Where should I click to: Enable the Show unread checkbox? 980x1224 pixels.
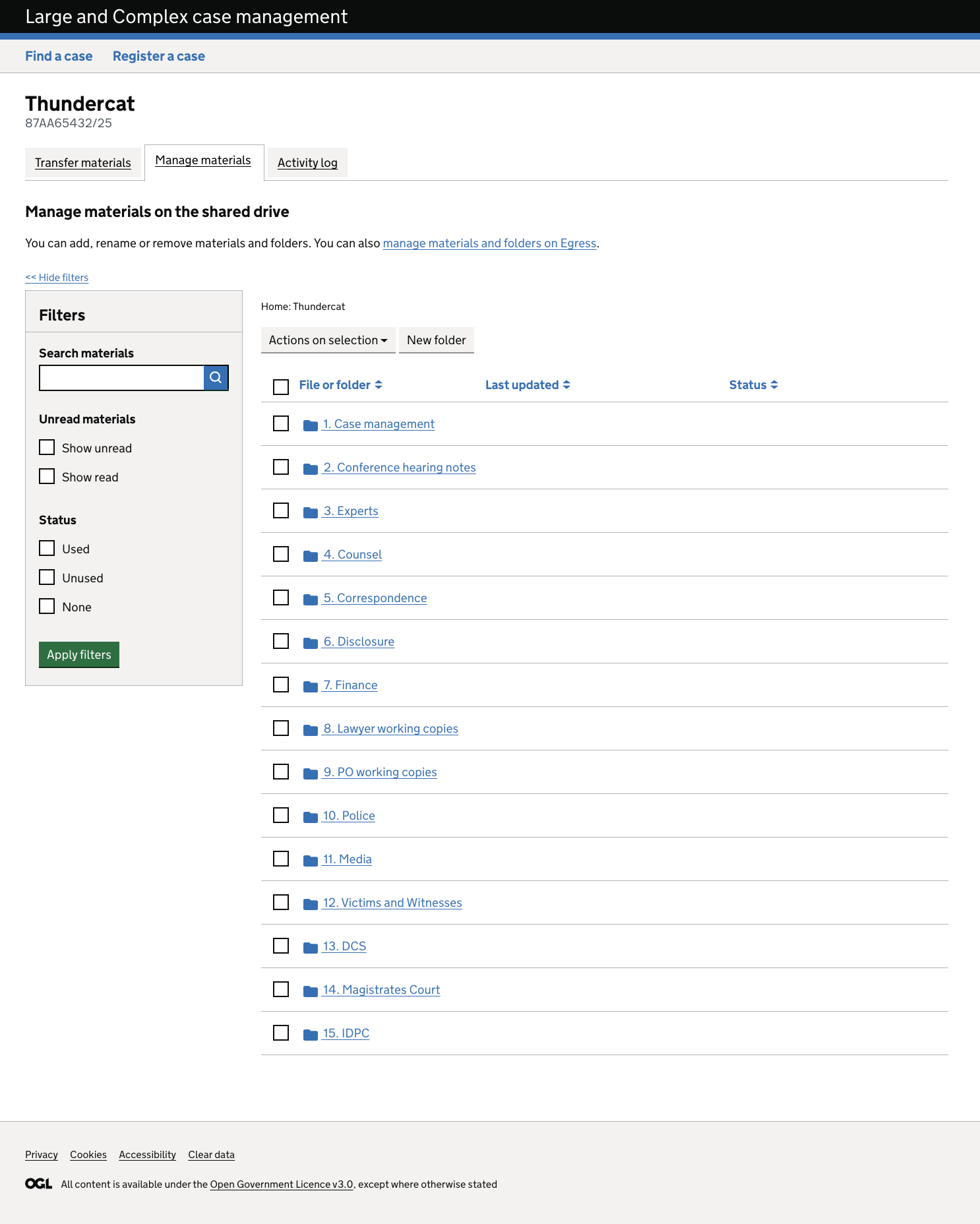(x=47, y=448)
